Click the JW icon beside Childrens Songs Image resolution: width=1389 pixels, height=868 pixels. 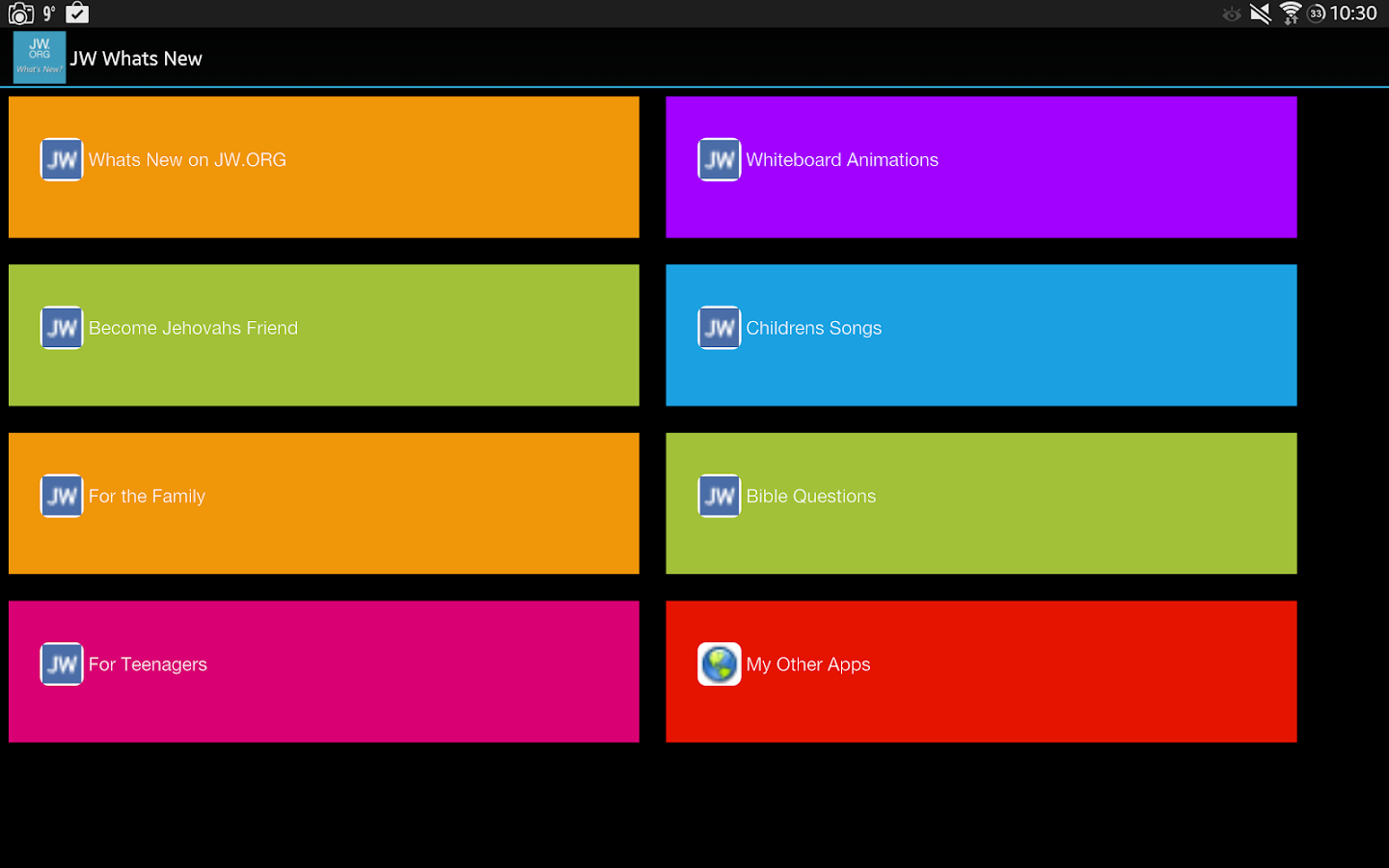[x=720, y=328]
